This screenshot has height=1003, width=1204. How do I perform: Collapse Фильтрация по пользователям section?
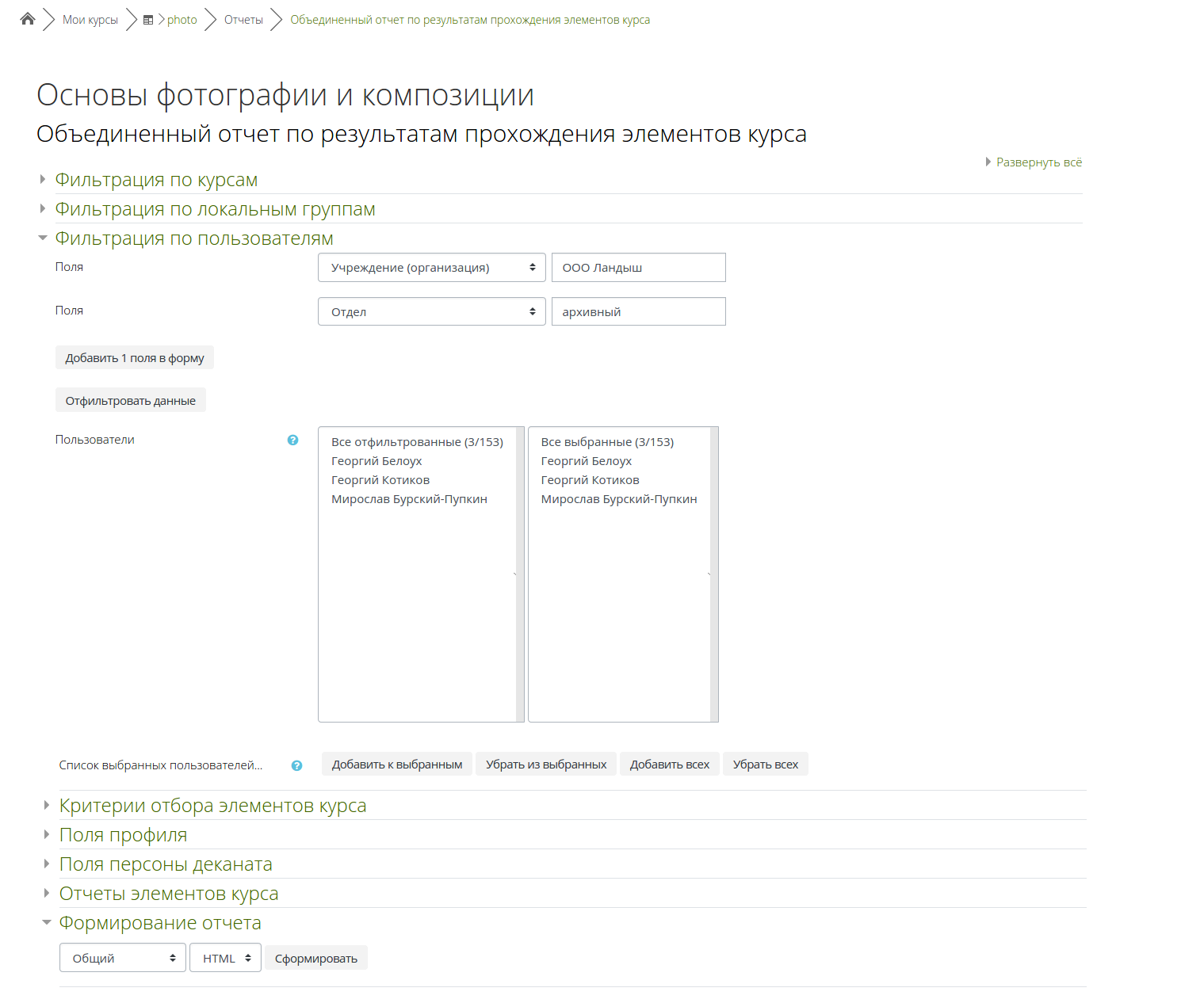coord(194,238)
